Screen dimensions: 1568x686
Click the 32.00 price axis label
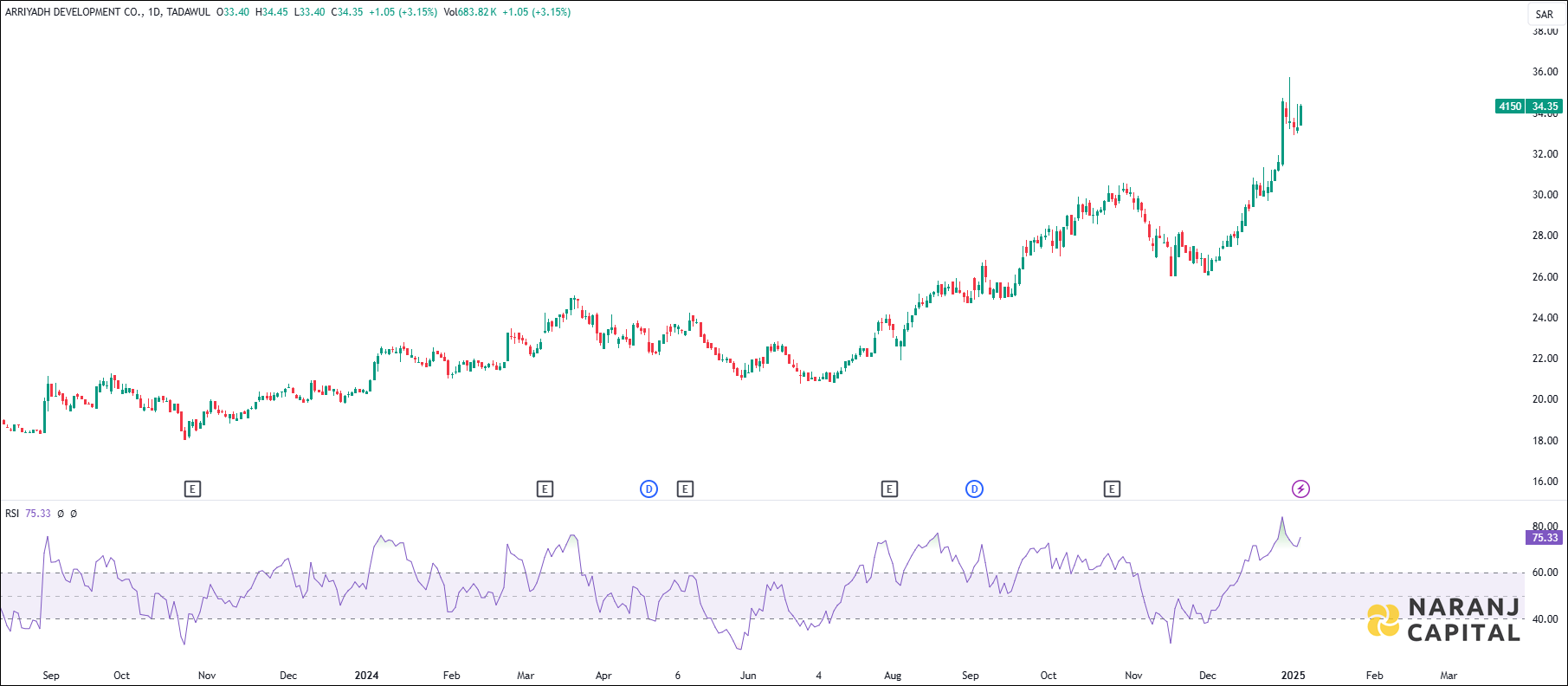[1545, 154]
